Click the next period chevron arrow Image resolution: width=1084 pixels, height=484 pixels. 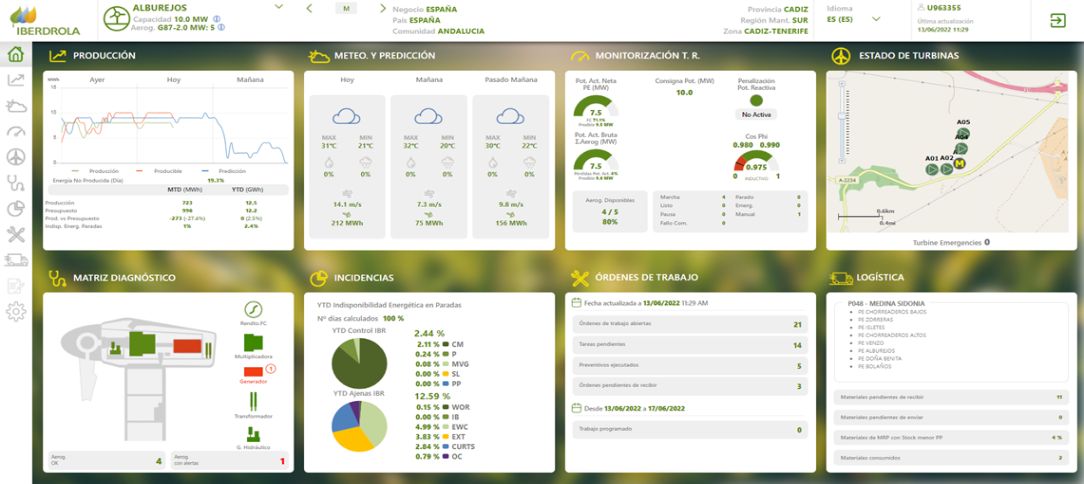click(383, 8)
